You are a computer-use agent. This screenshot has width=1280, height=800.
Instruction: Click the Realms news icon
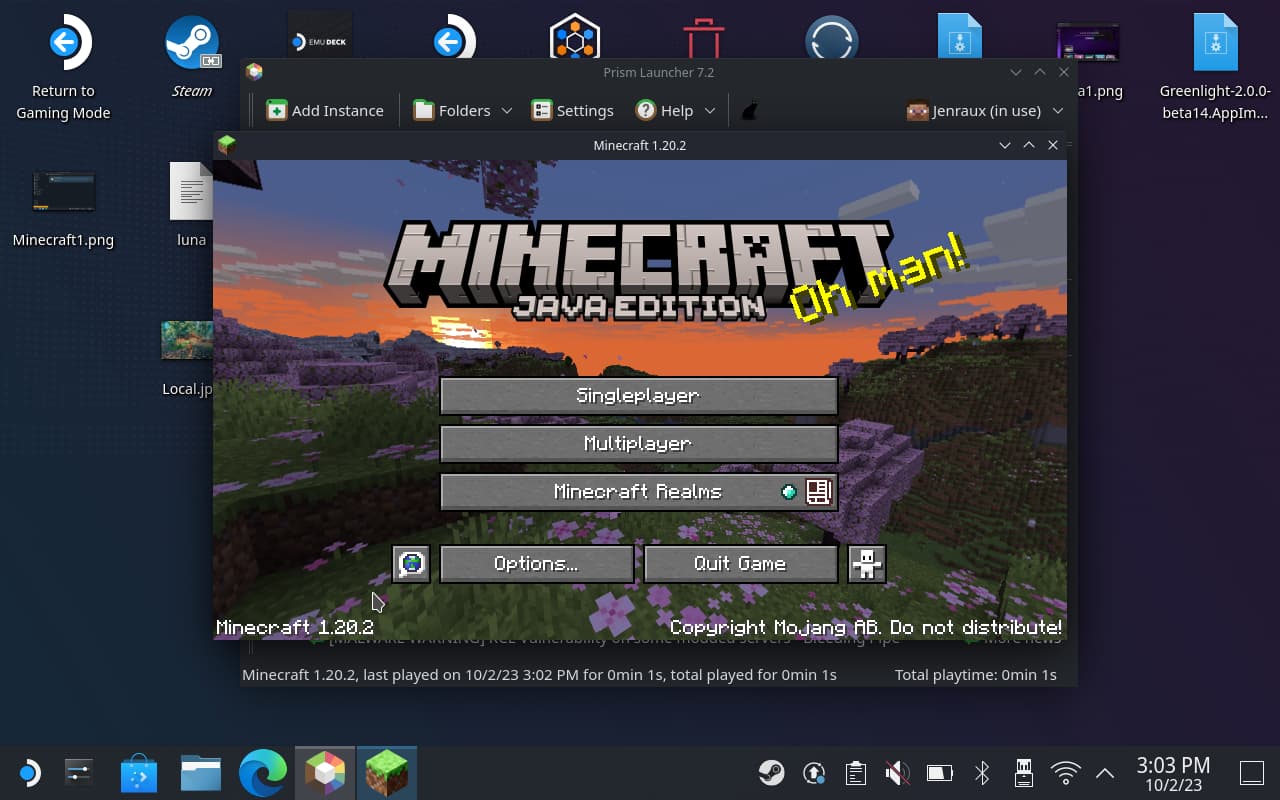pyautogui.click(x=818, y=492)
